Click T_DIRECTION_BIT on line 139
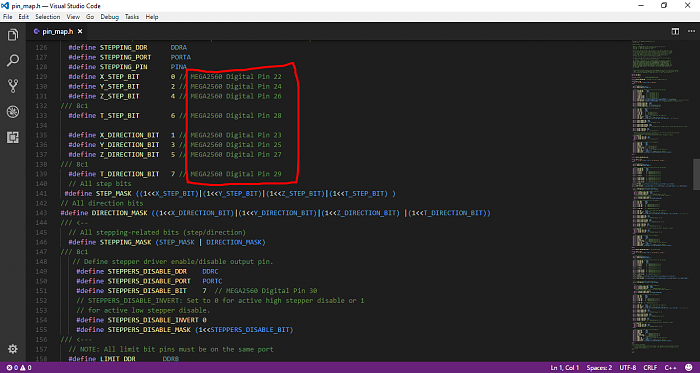This screenshot has height=373, width=700. pos(129,174)
